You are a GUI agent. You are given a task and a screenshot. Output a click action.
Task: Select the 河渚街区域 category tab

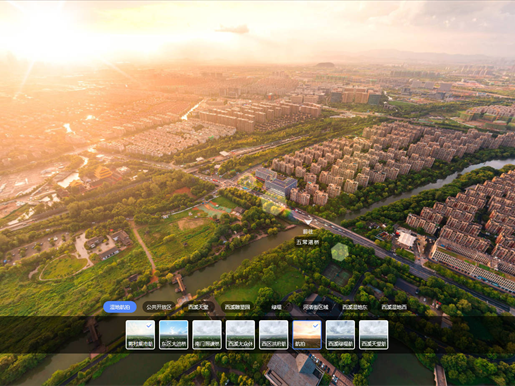(315, 307)
